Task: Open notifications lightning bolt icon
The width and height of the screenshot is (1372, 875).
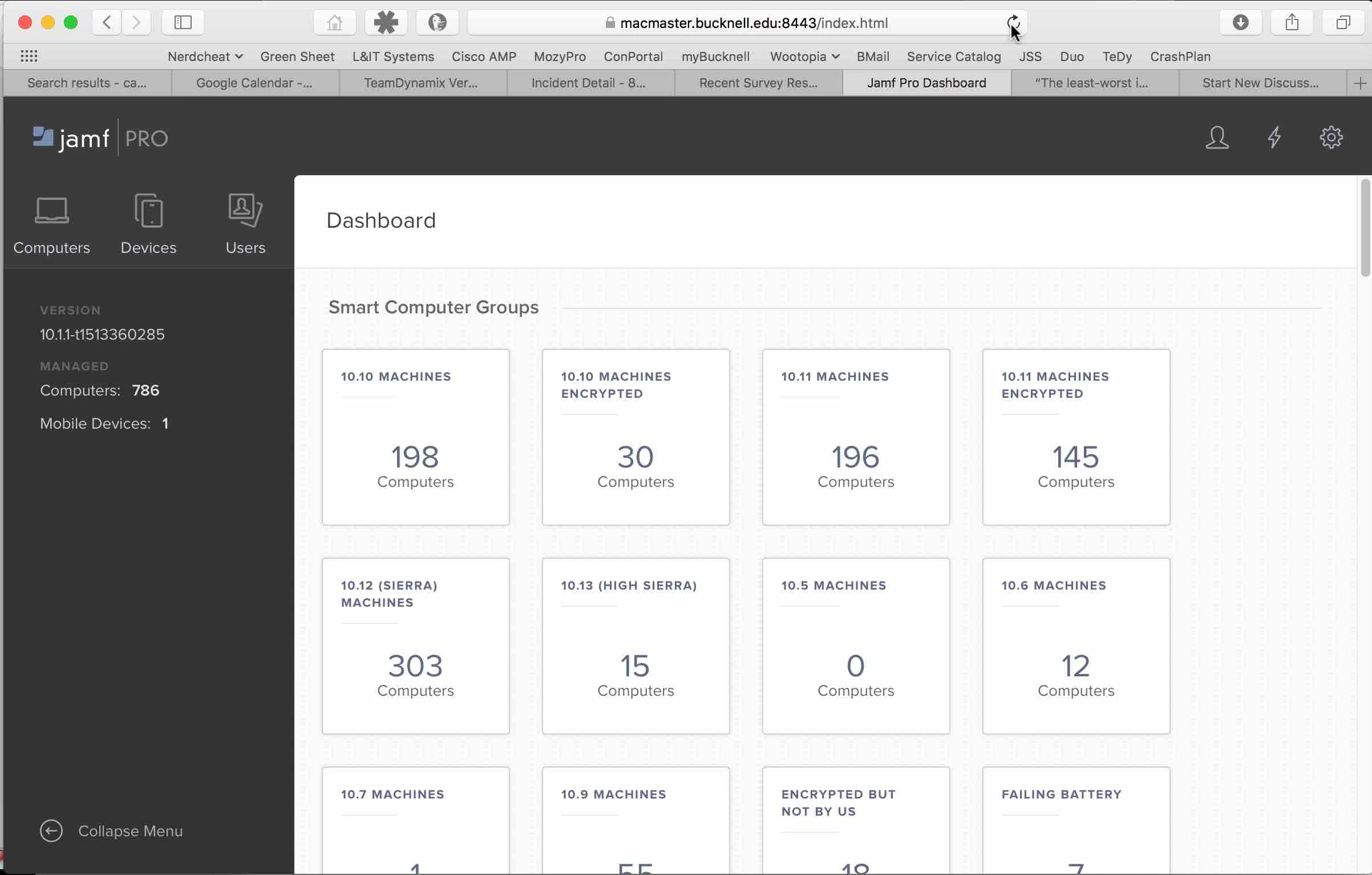Action: pos(1274,138)
